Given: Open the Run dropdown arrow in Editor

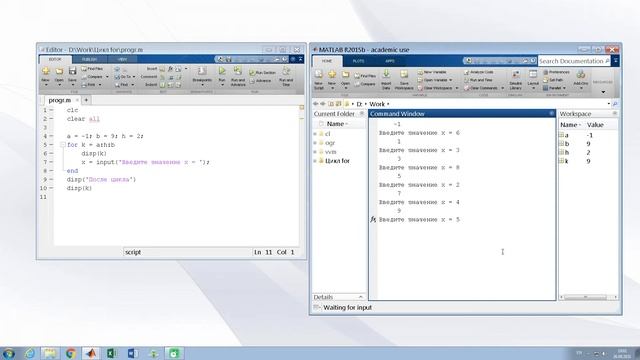Looking at the screenshot, I should pos(222,84).
